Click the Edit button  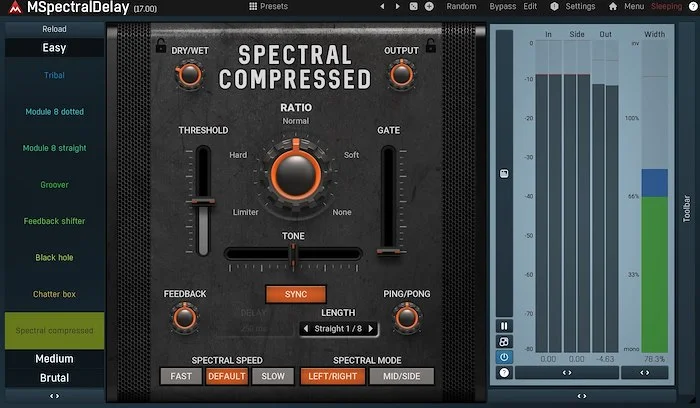(x=530, y=6)
